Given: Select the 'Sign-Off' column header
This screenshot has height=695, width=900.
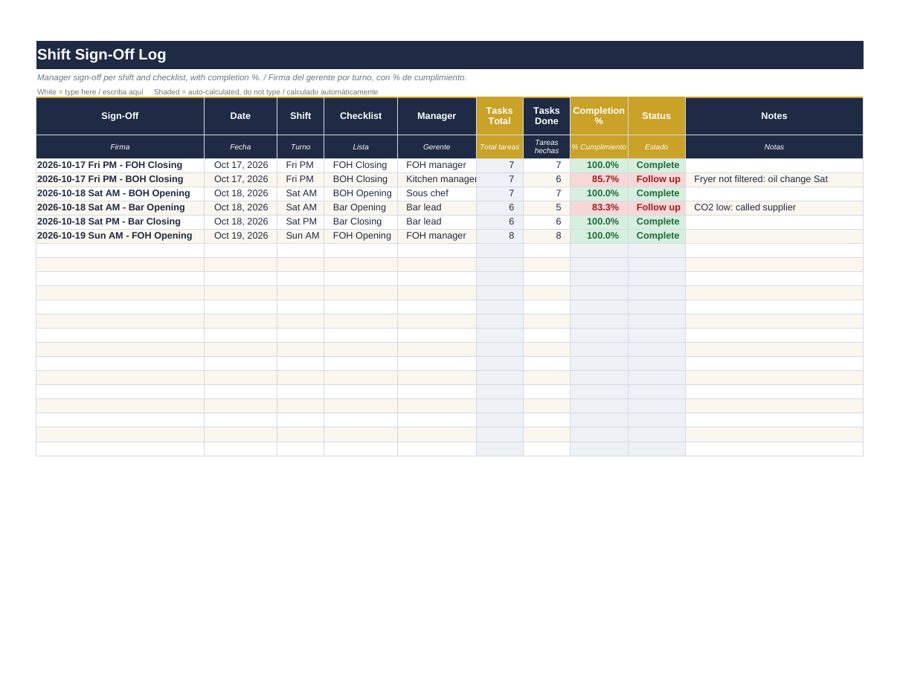Looking at the screenshot, I should pyautogui.click(x=120, y=116).
